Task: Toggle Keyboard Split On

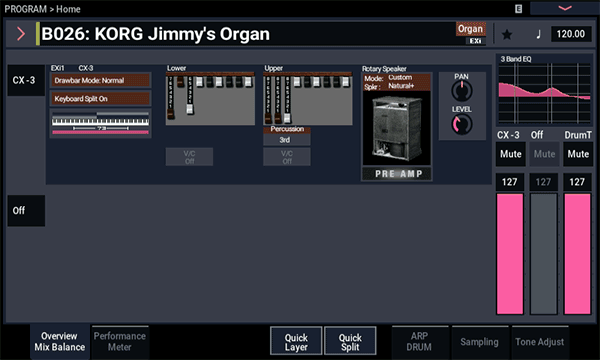Action: (x=101, y=99)
